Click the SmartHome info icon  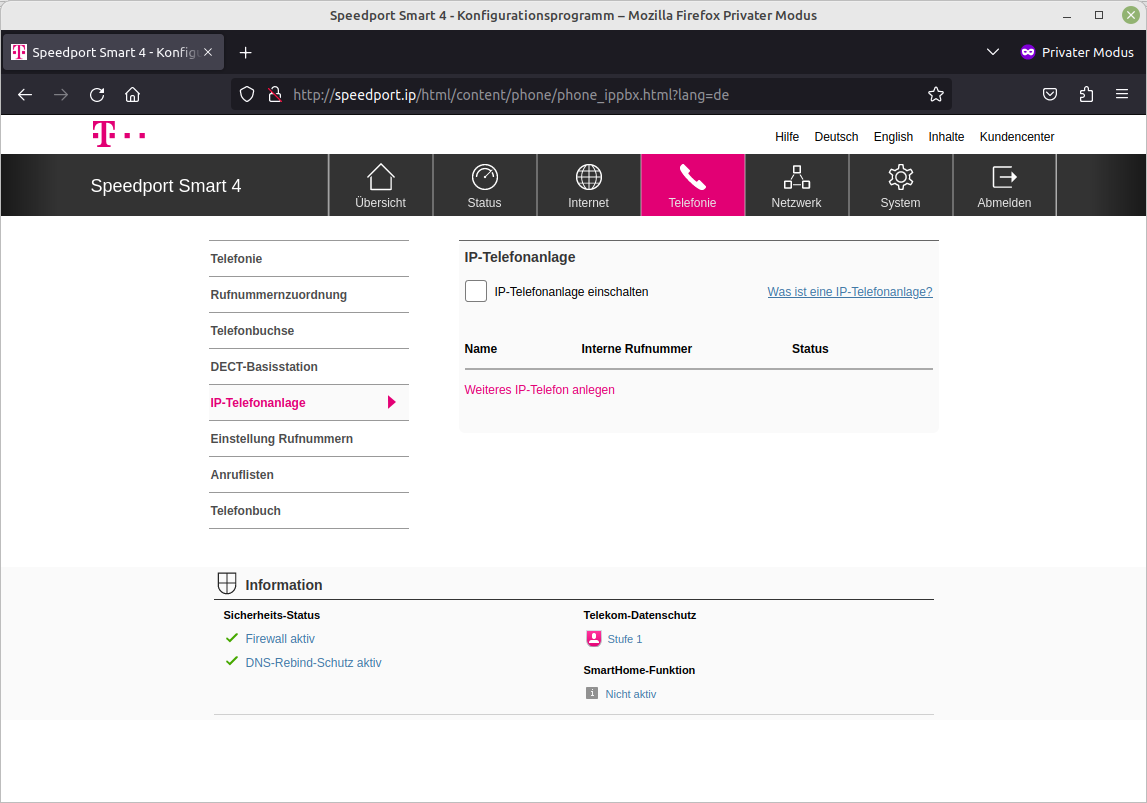click(x=592, y=693)
